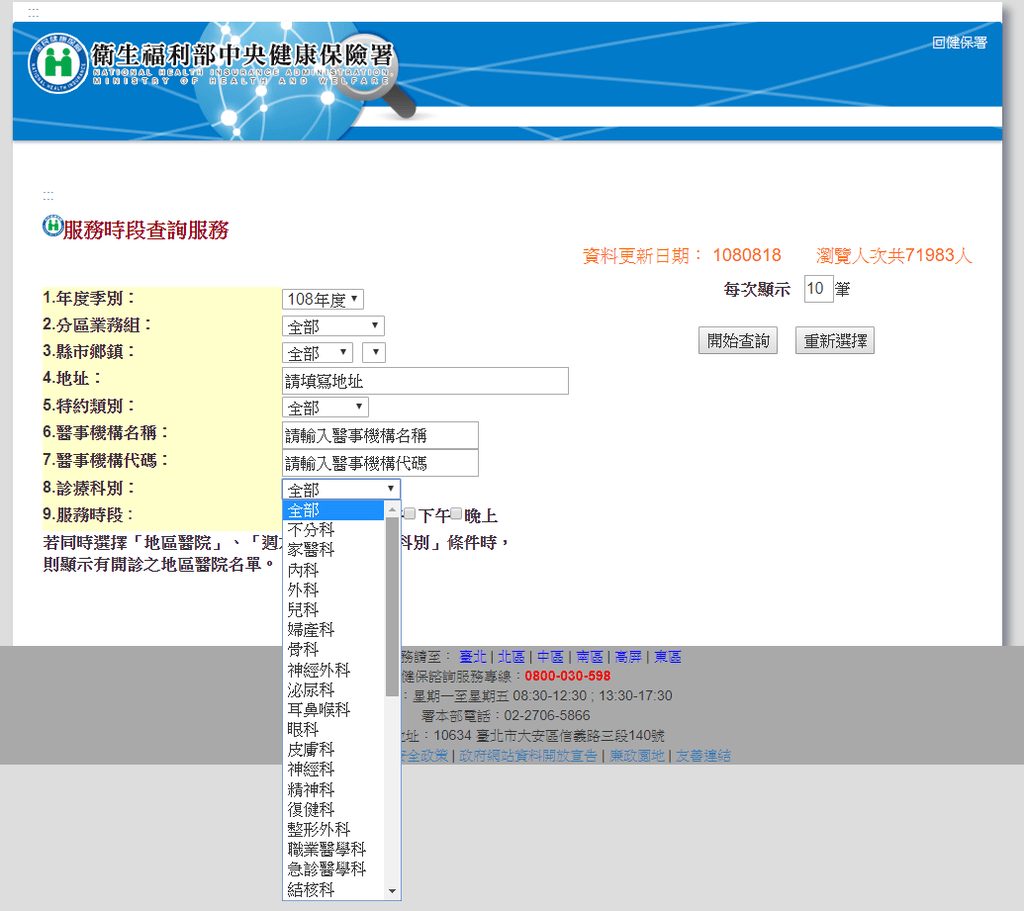The height and width of the screenshot is (911, 1024).
Task: Click the 開始查詢 button
Action: (738, 340)
